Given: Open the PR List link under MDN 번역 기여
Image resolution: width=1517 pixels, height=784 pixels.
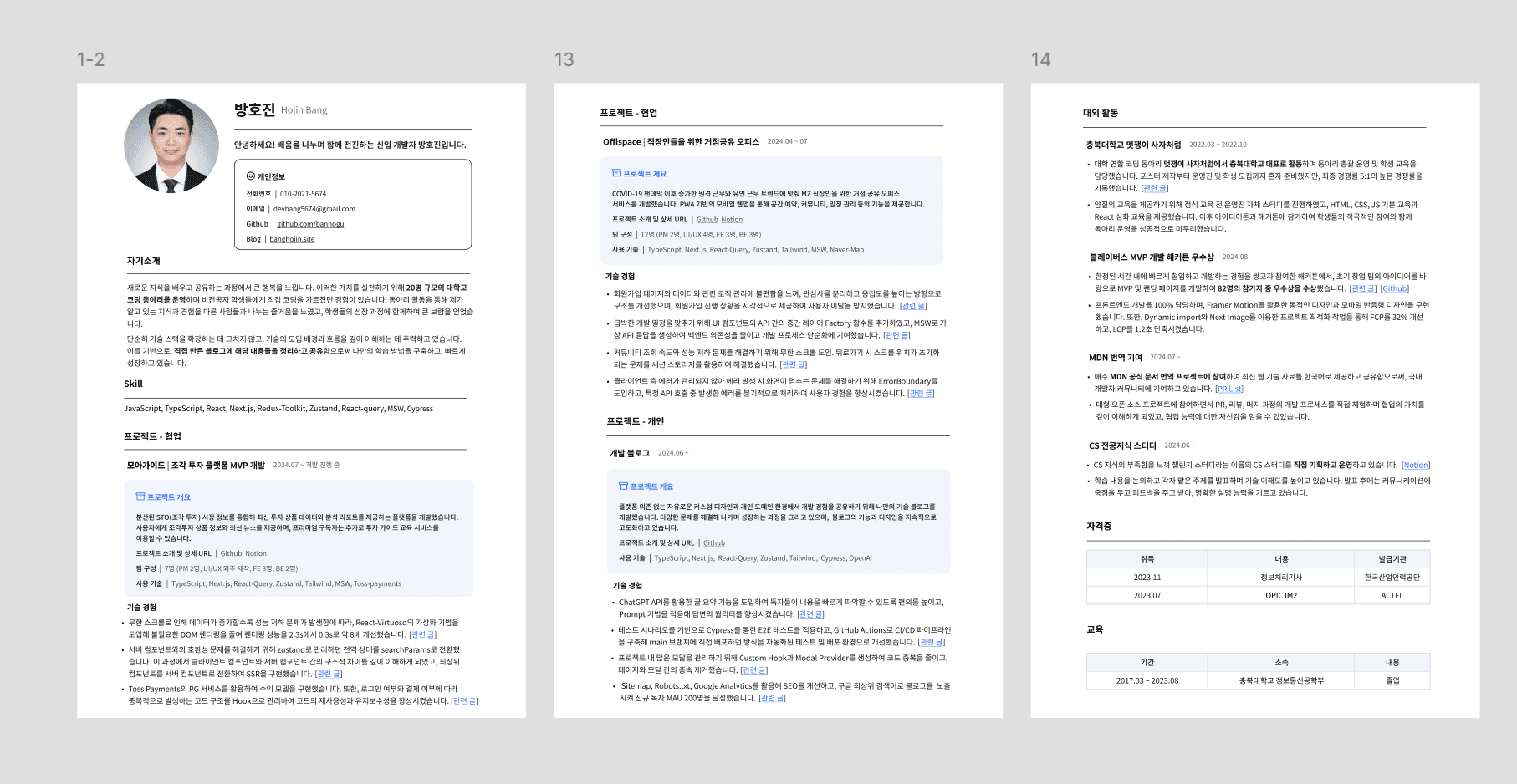Looking at the screenshot, I should [x=1228, y=389].
